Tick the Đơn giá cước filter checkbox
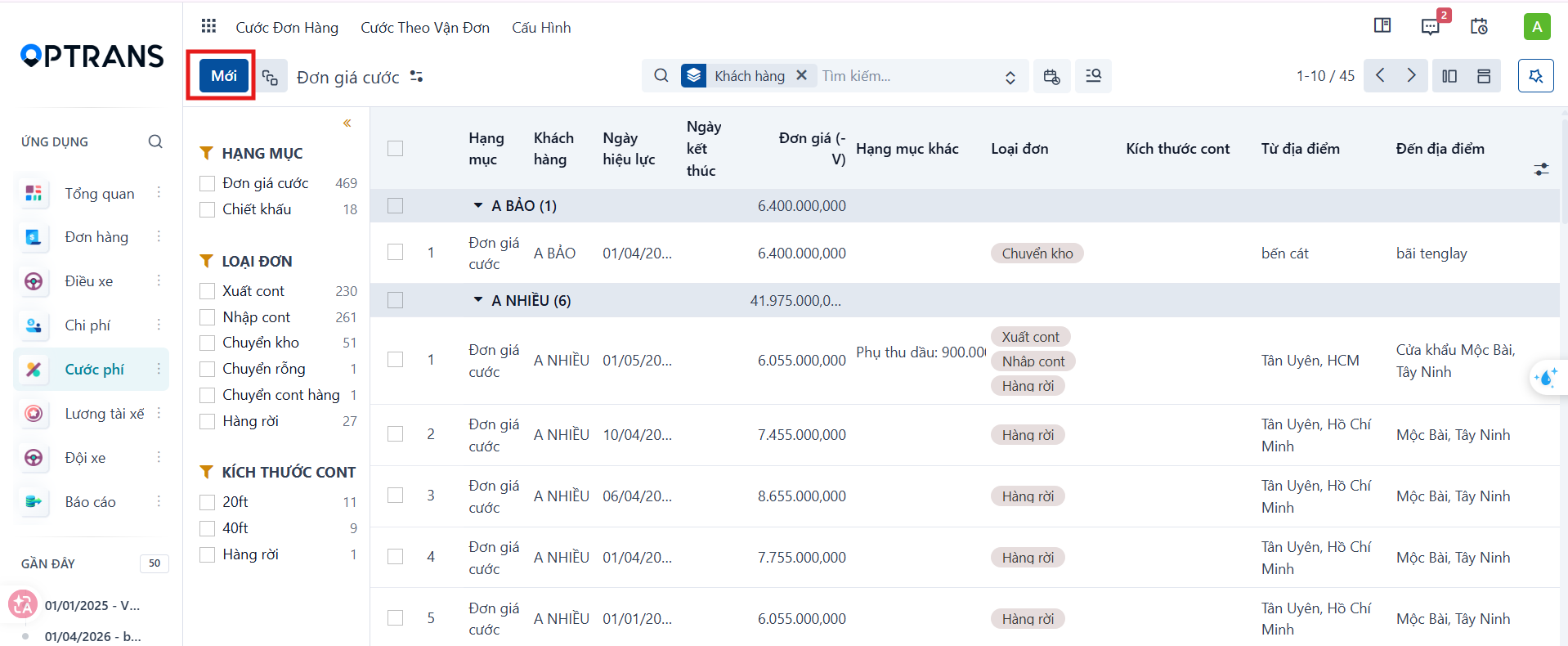Image resolution: width=1568 pixels, height=646 pixels. coord(208,183)
